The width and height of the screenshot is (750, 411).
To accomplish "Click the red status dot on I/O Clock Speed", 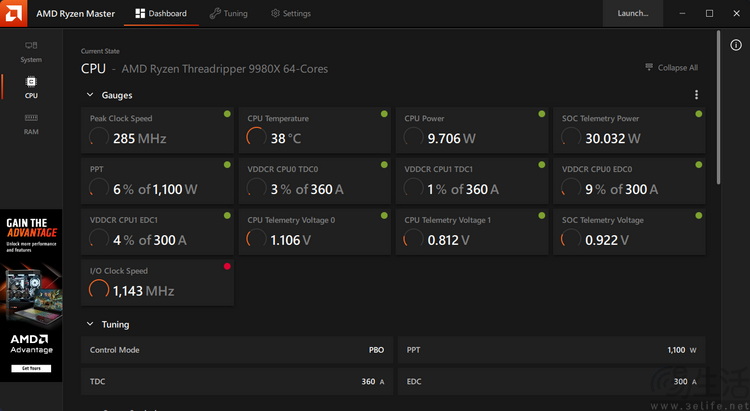I will tap(227, 266).
